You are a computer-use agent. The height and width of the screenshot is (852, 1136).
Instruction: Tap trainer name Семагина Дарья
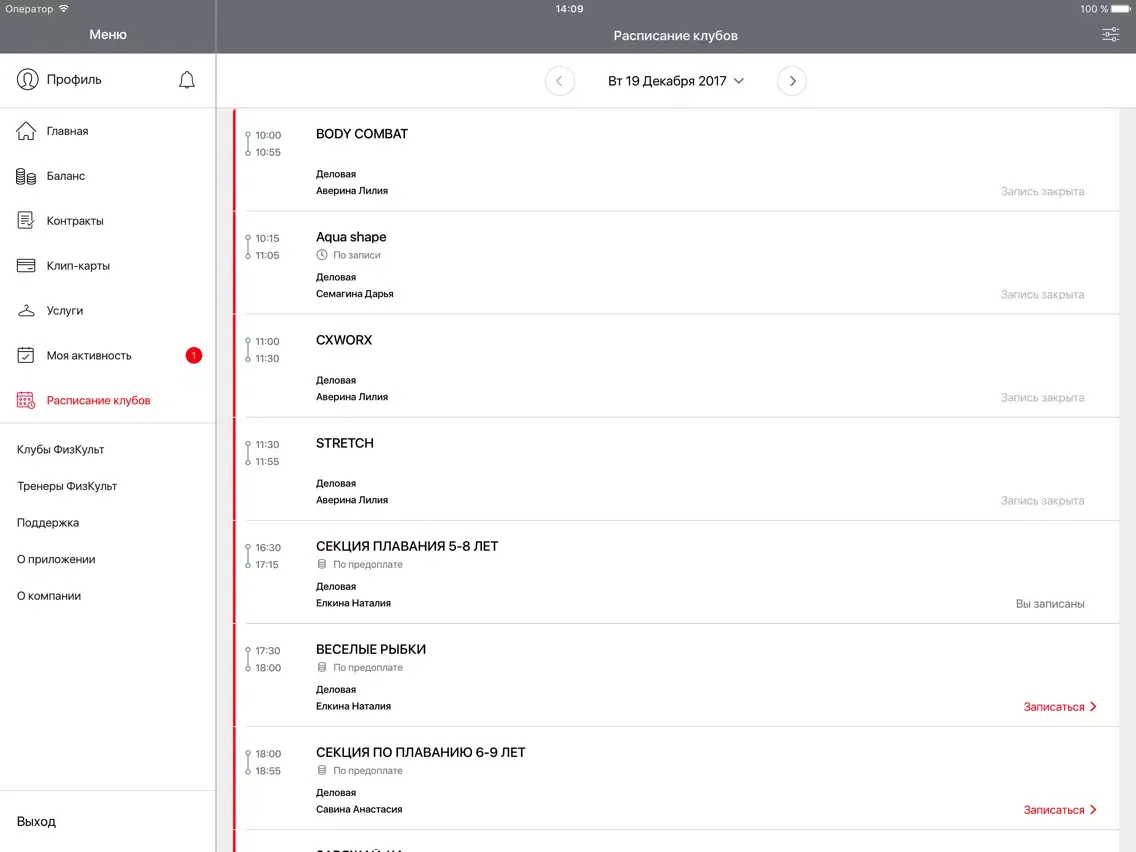[355, 293]
